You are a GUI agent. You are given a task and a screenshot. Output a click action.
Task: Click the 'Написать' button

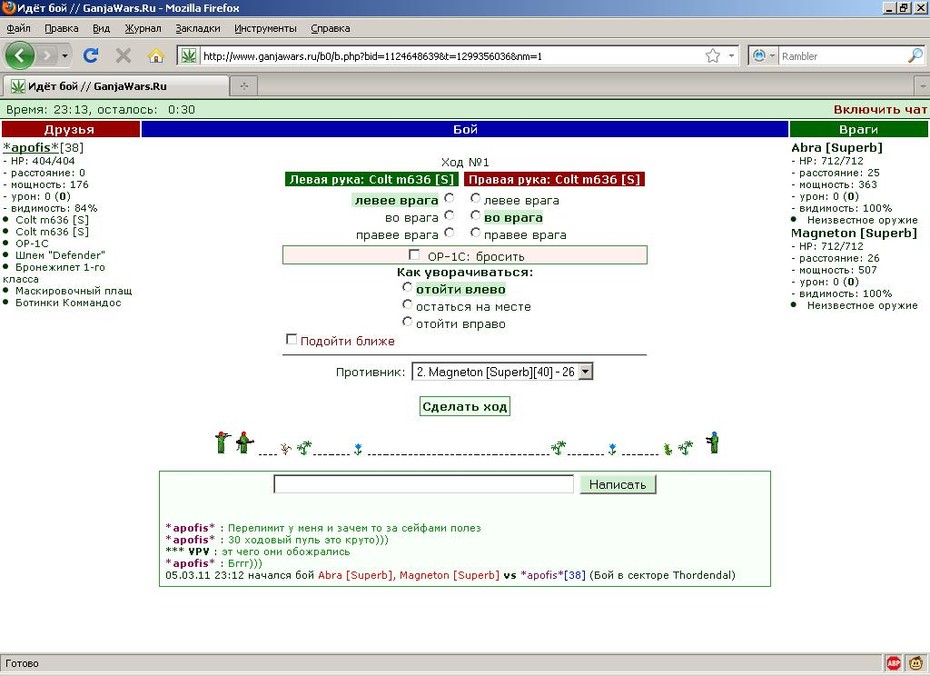coord(617,484)
